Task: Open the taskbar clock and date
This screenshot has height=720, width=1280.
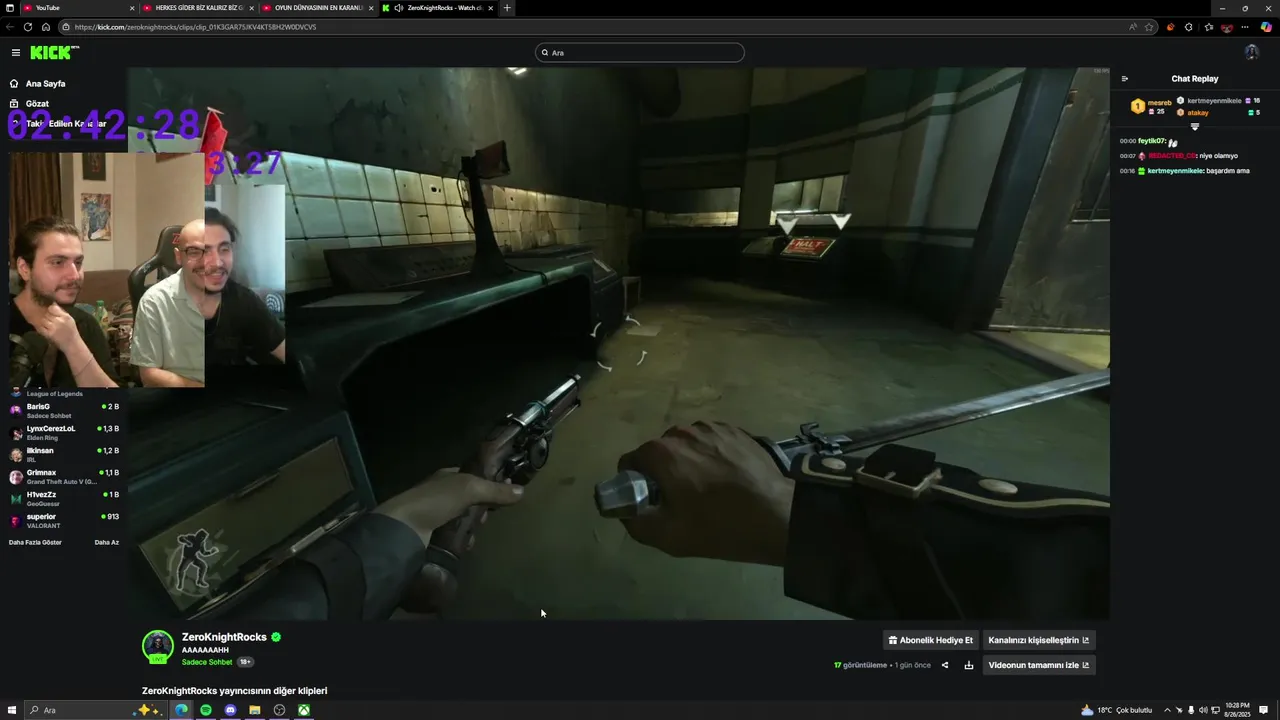Action: (x=1237, y=710)
